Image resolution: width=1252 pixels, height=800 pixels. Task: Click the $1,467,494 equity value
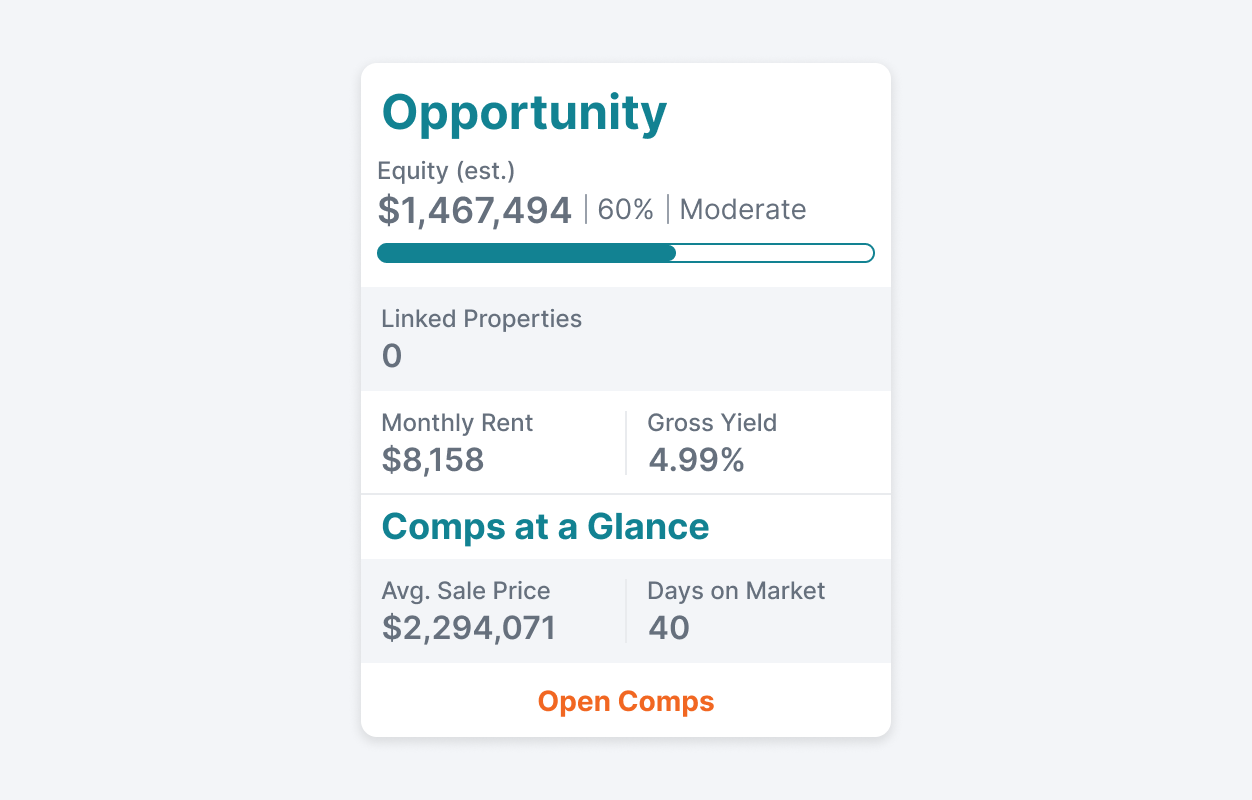click(475, 209)
